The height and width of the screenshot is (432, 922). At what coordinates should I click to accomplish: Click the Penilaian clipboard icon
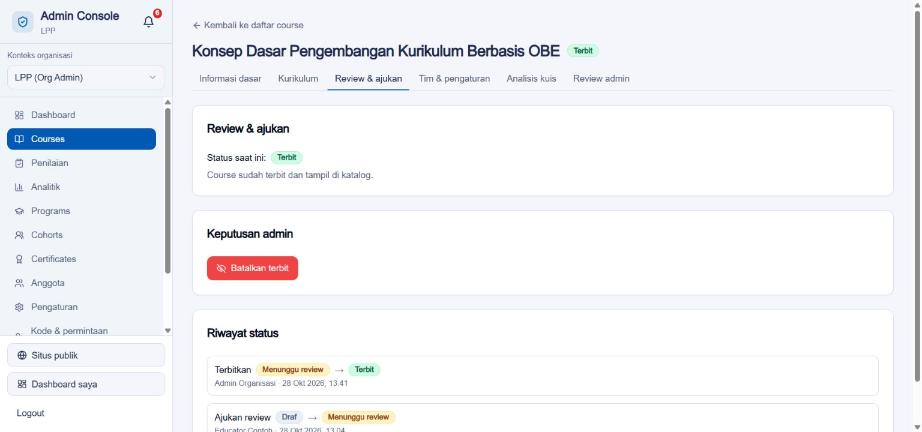tap(19, 163)
